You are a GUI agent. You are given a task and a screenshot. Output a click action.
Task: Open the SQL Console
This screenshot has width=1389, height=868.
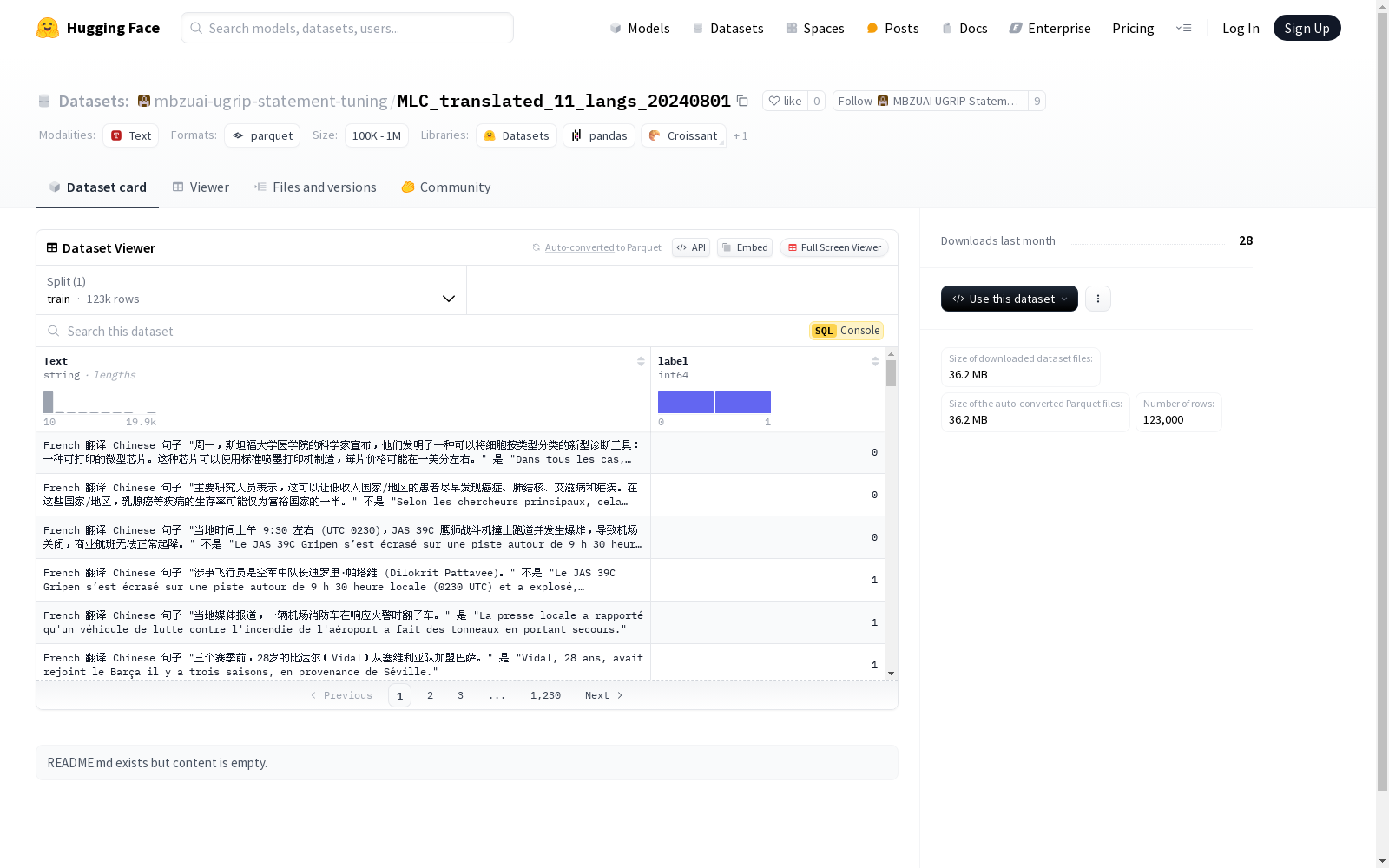846,331
